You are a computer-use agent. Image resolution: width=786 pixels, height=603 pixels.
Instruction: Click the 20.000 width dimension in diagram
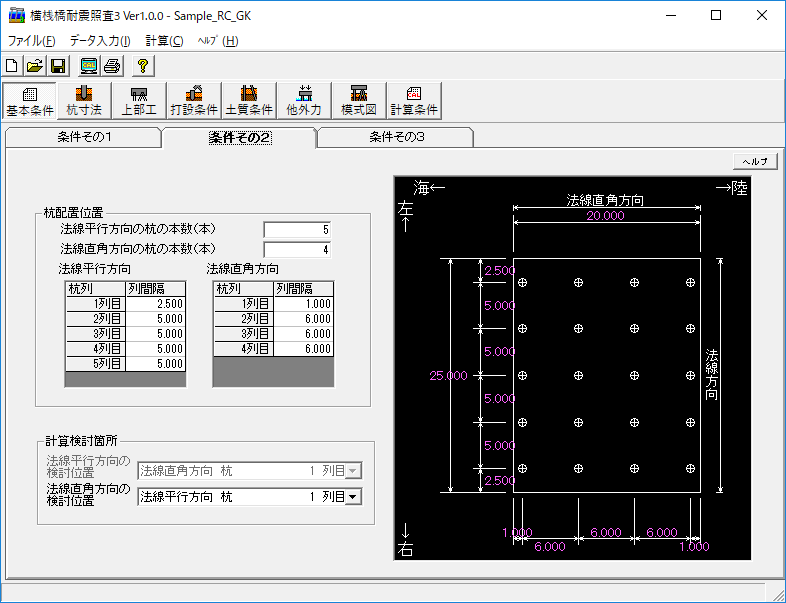click(606, 216)
